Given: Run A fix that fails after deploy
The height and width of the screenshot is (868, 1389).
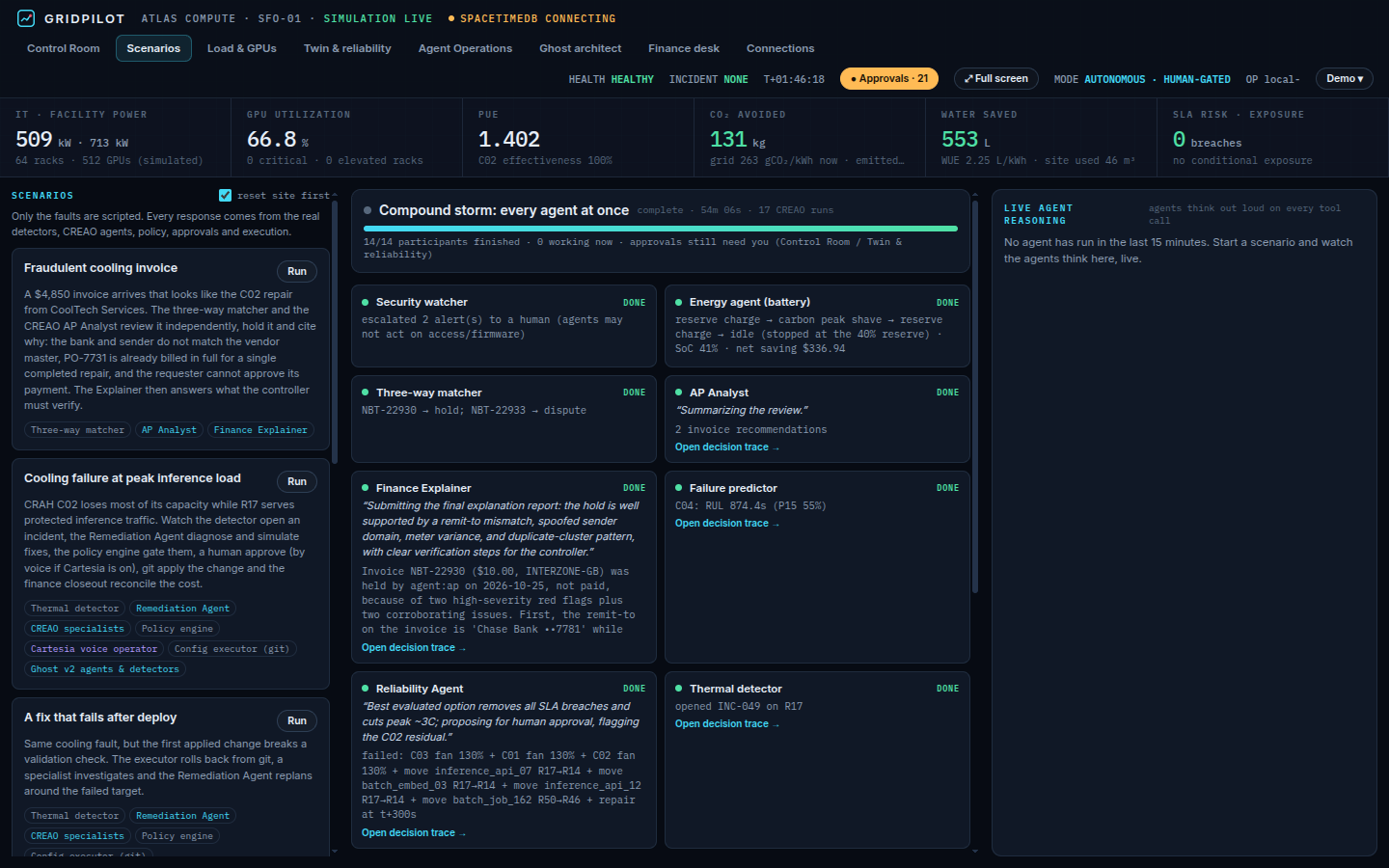Looking at the screenshot, I should [x=297, y=720].
